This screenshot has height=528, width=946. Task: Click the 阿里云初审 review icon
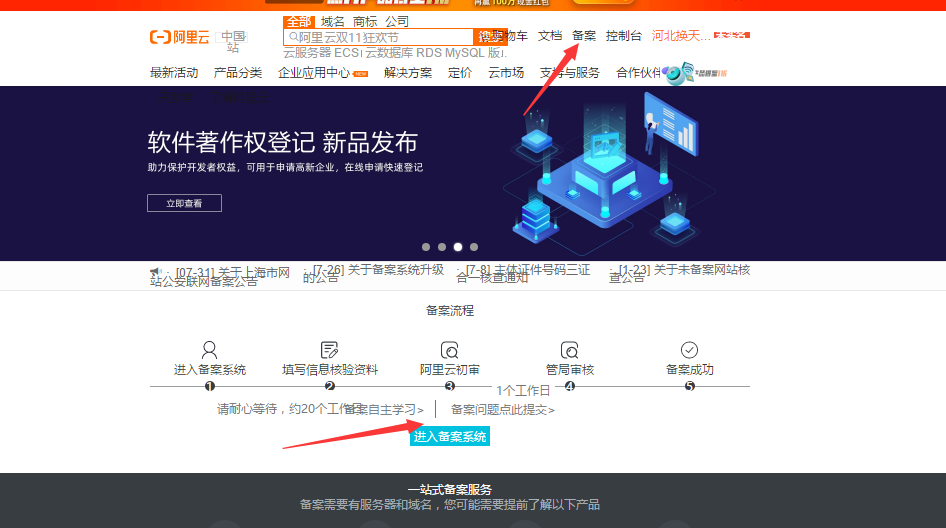(x=449, y=350)
